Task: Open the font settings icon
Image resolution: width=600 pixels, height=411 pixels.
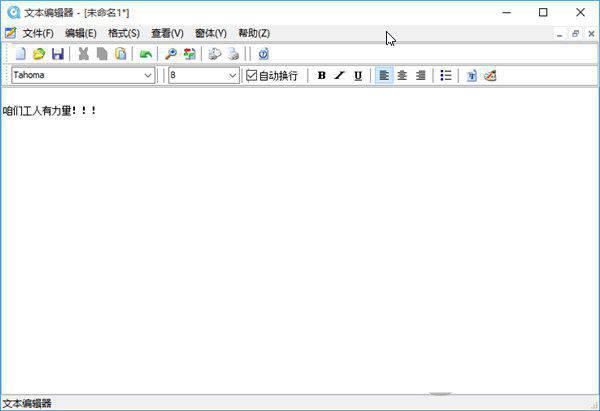Action: [x=472, y=76]
